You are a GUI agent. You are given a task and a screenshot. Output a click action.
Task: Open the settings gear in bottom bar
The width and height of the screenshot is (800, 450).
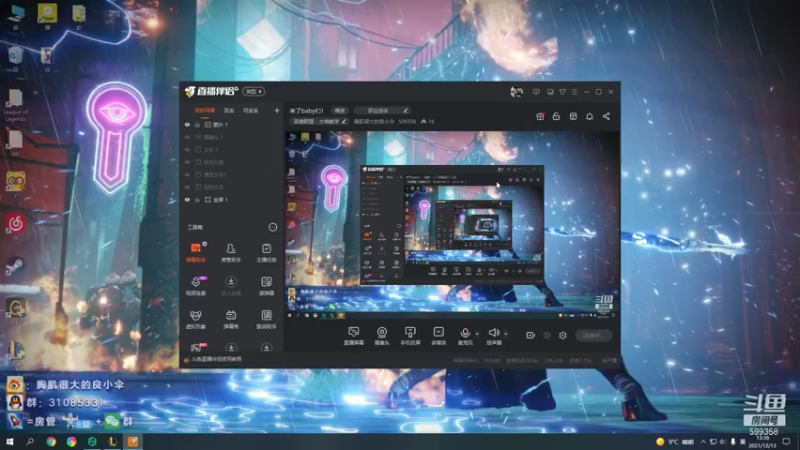pyautogui.click(x=563, y=335)
